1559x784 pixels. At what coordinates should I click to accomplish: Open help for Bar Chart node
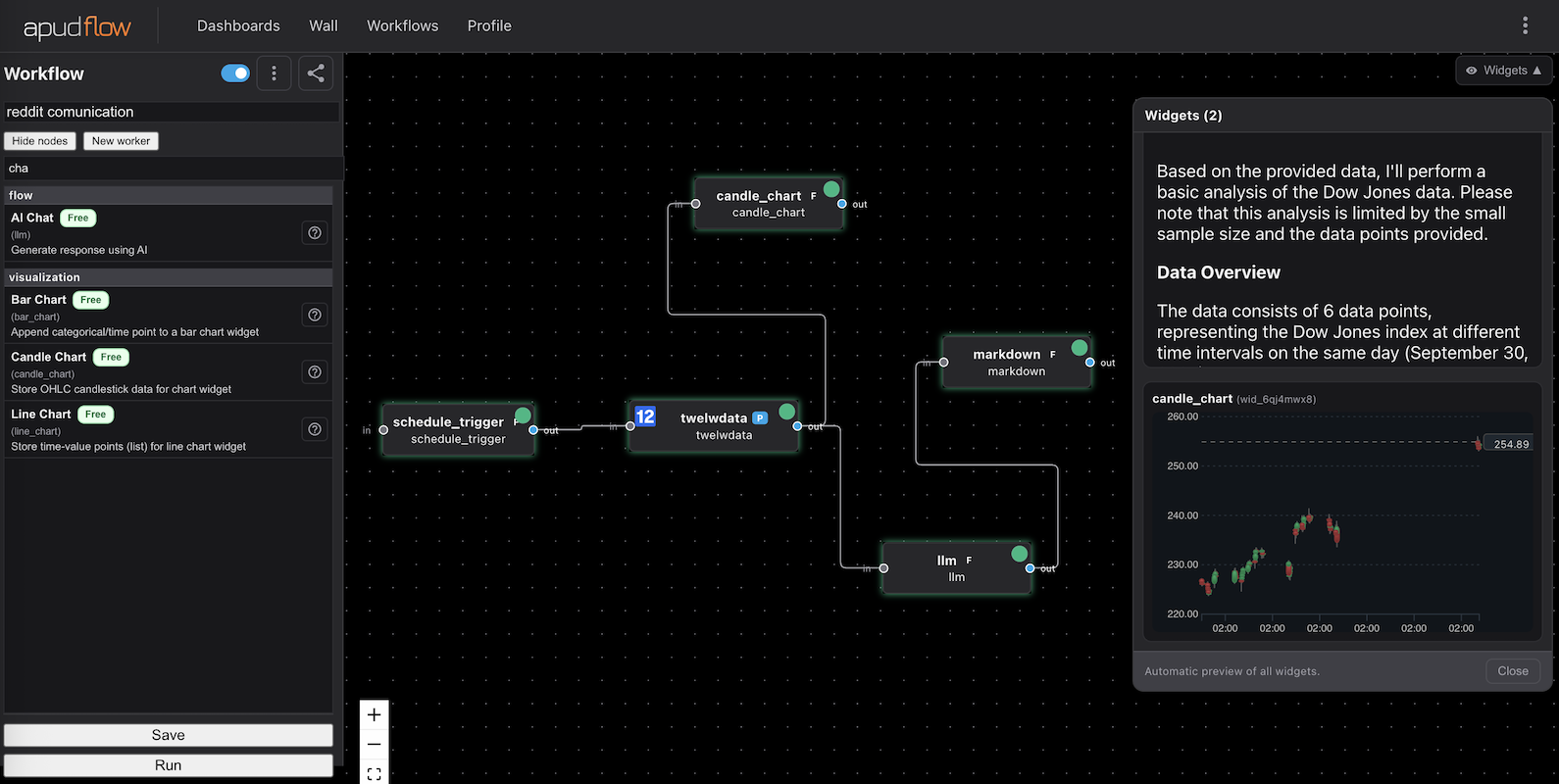coord(315,315)
